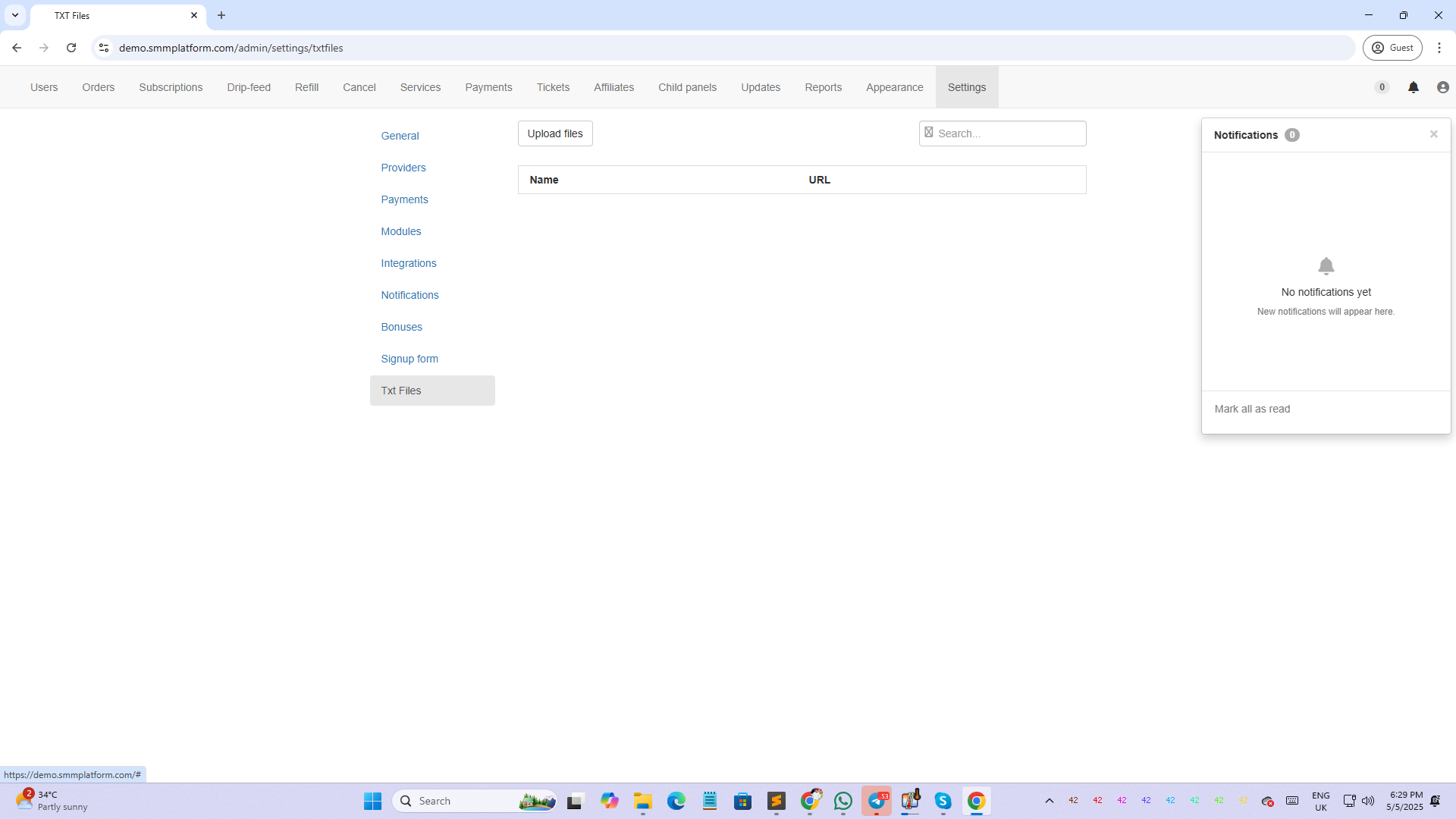
Task: Click the search field icon
Action: coord(929,133)
